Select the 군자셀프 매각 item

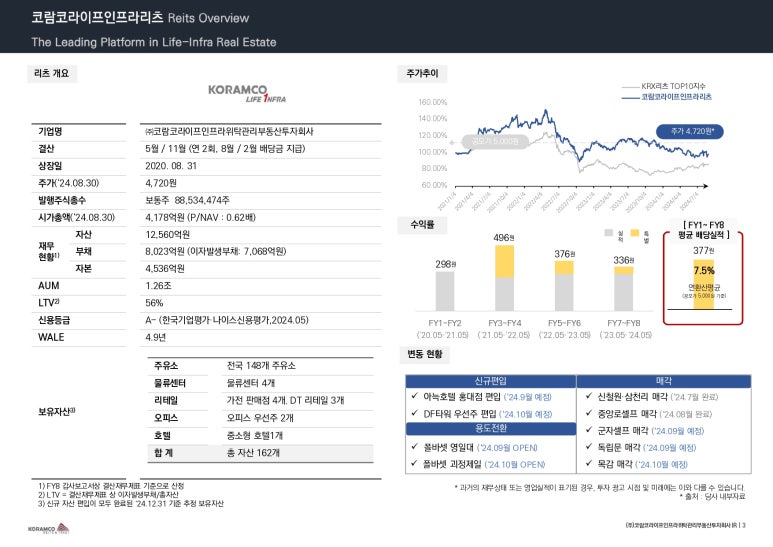[645, 431]
